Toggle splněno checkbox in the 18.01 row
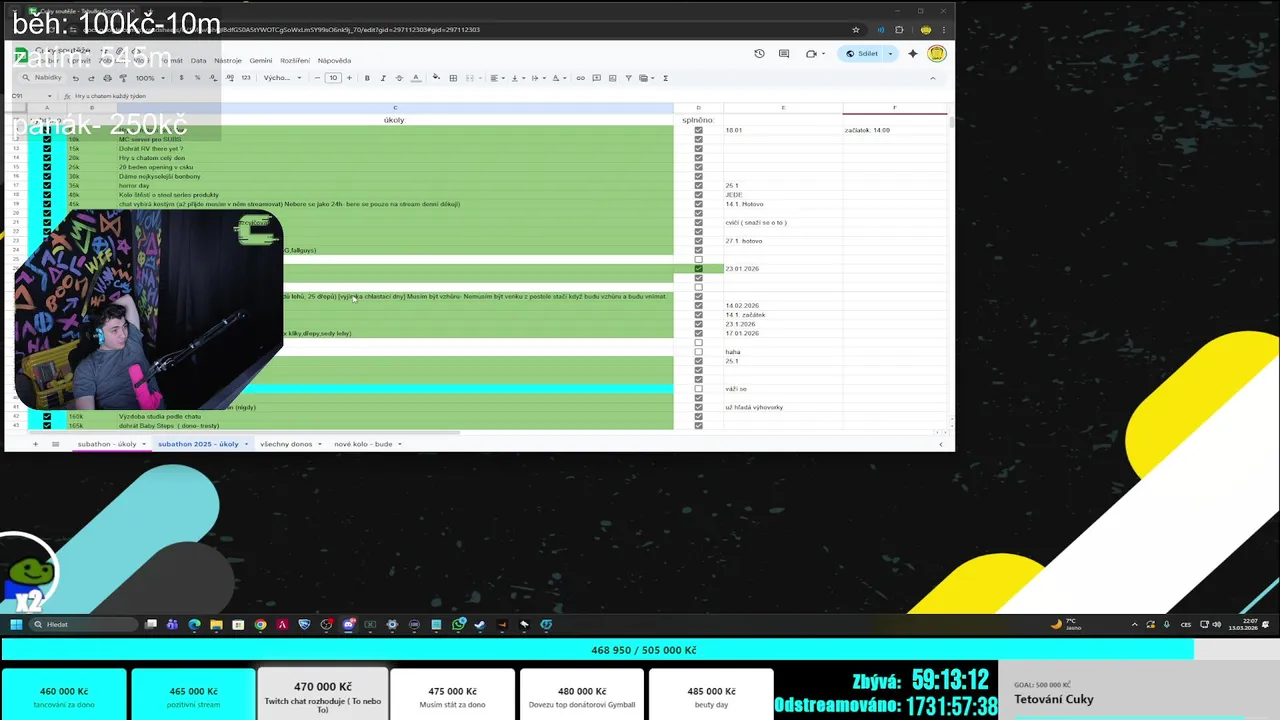 [698, 130]
